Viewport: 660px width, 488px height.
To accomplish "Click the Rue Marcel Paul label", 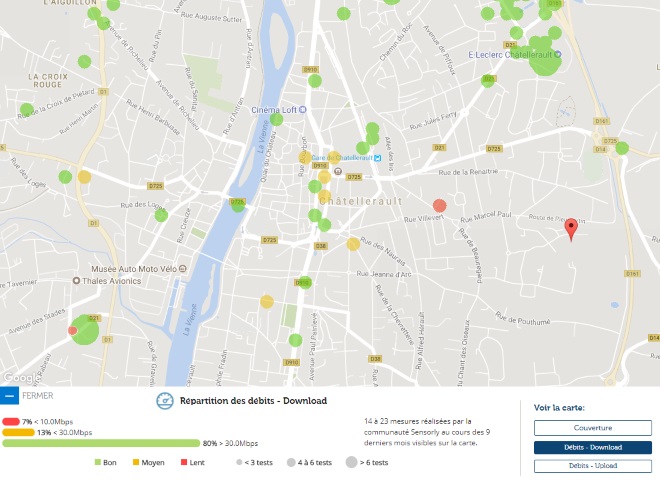I will (x=486, y=216).
